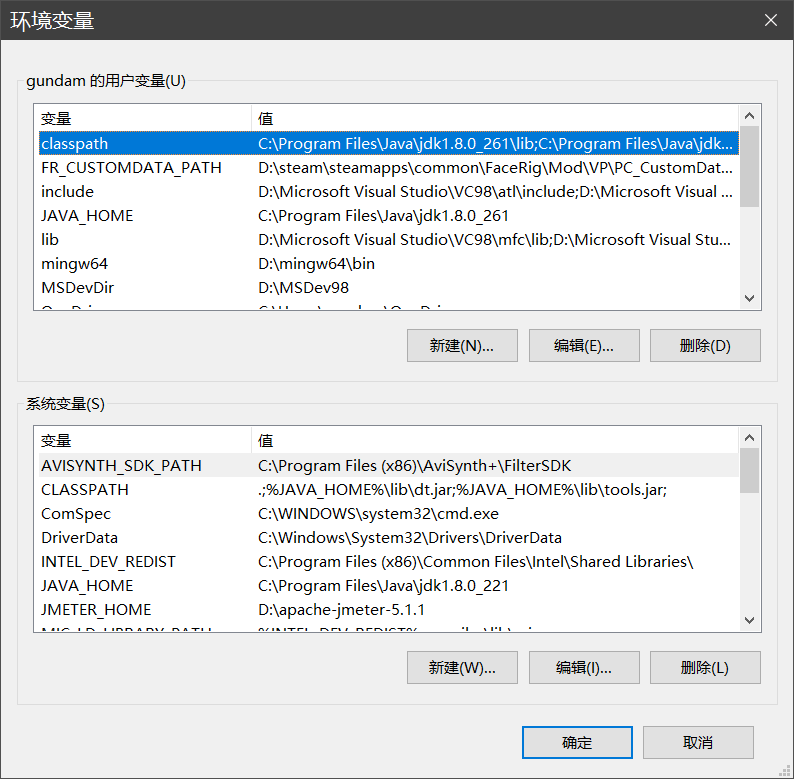Screen dimensions: 794x779
Task: Click 编辑(I) button for system variables
Action: 583,668
